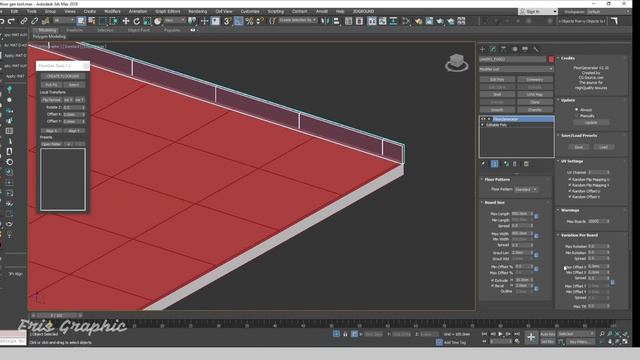This screenshot has width=640, height=360.
Task: Click the Load presets button
Action: click(x=604, y=147)
